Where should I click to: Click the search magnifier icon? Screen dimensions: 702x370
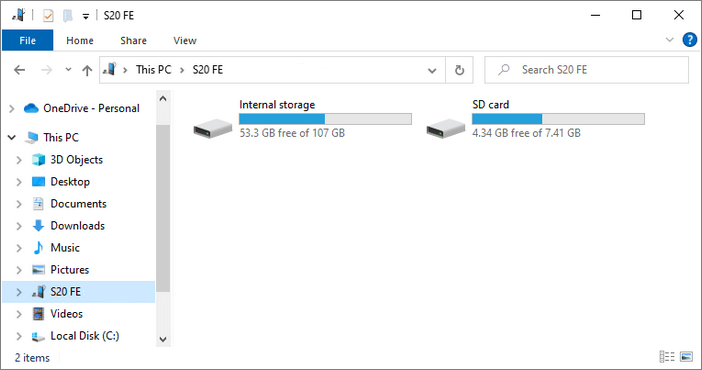coord(504,69)
